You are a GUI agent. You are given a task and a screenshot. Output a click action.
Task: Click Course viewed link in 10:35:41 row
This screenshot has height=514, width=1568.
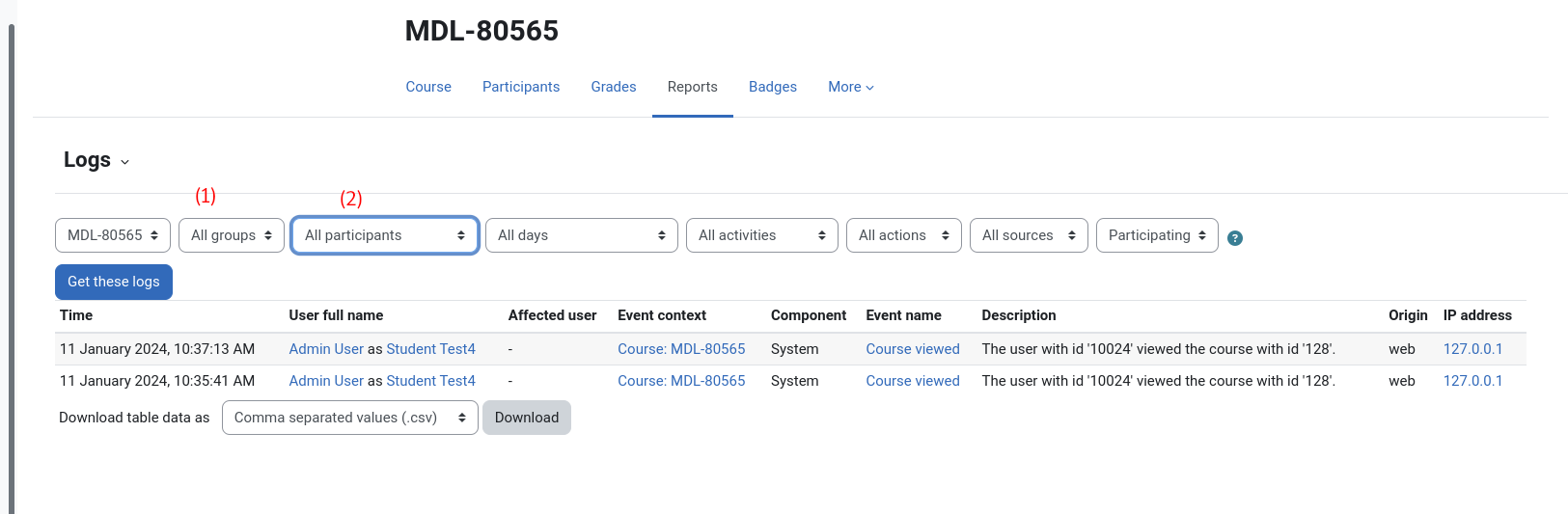913,381
